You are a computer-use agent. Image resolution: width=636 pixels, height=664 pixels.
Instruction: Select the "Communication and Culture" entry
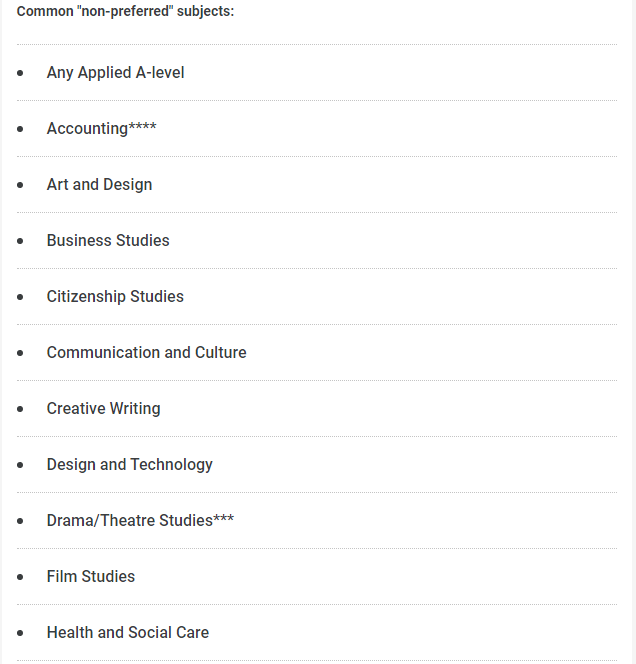tap(146, 353)
